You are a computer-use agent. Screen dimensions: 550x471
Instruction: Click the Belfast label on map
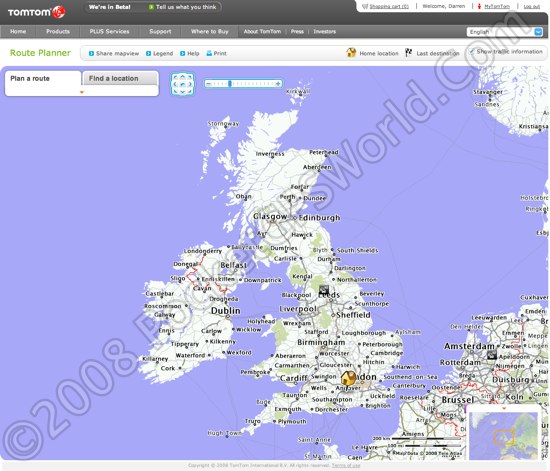234,265
